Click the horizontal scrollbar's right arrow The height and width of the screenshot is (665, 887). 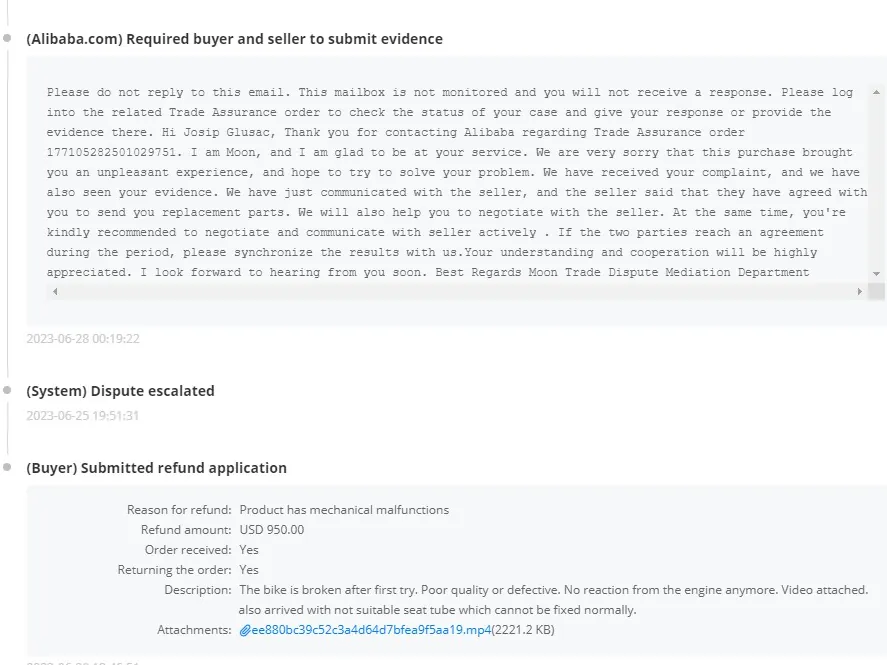[859, 292]
